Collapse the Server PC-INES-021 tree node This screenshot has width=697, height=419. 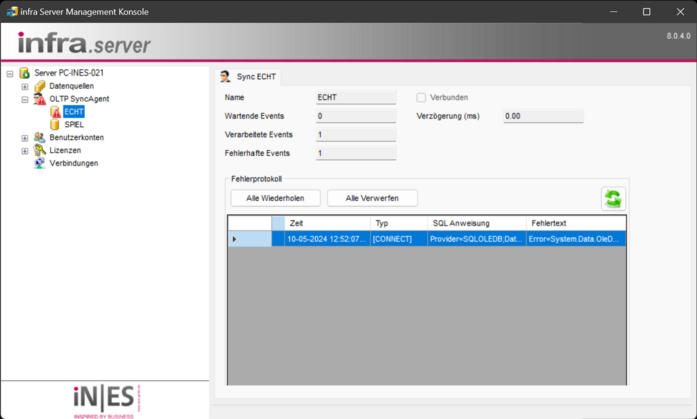(x=10, y=73)
